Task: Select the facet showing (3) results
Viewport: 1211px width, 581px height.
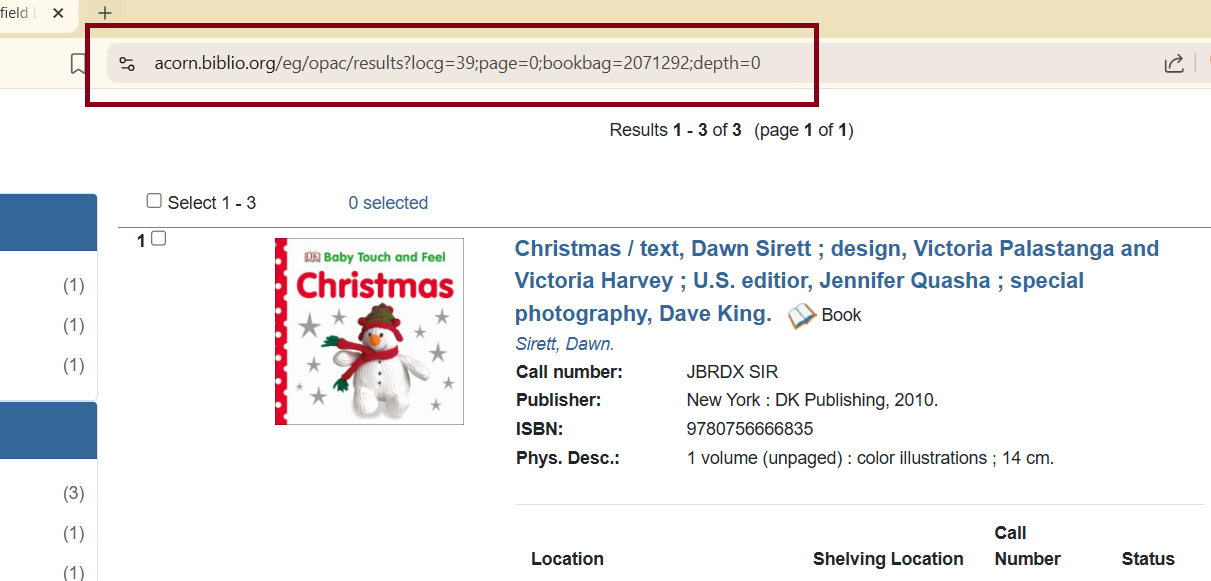Action: 73,493
